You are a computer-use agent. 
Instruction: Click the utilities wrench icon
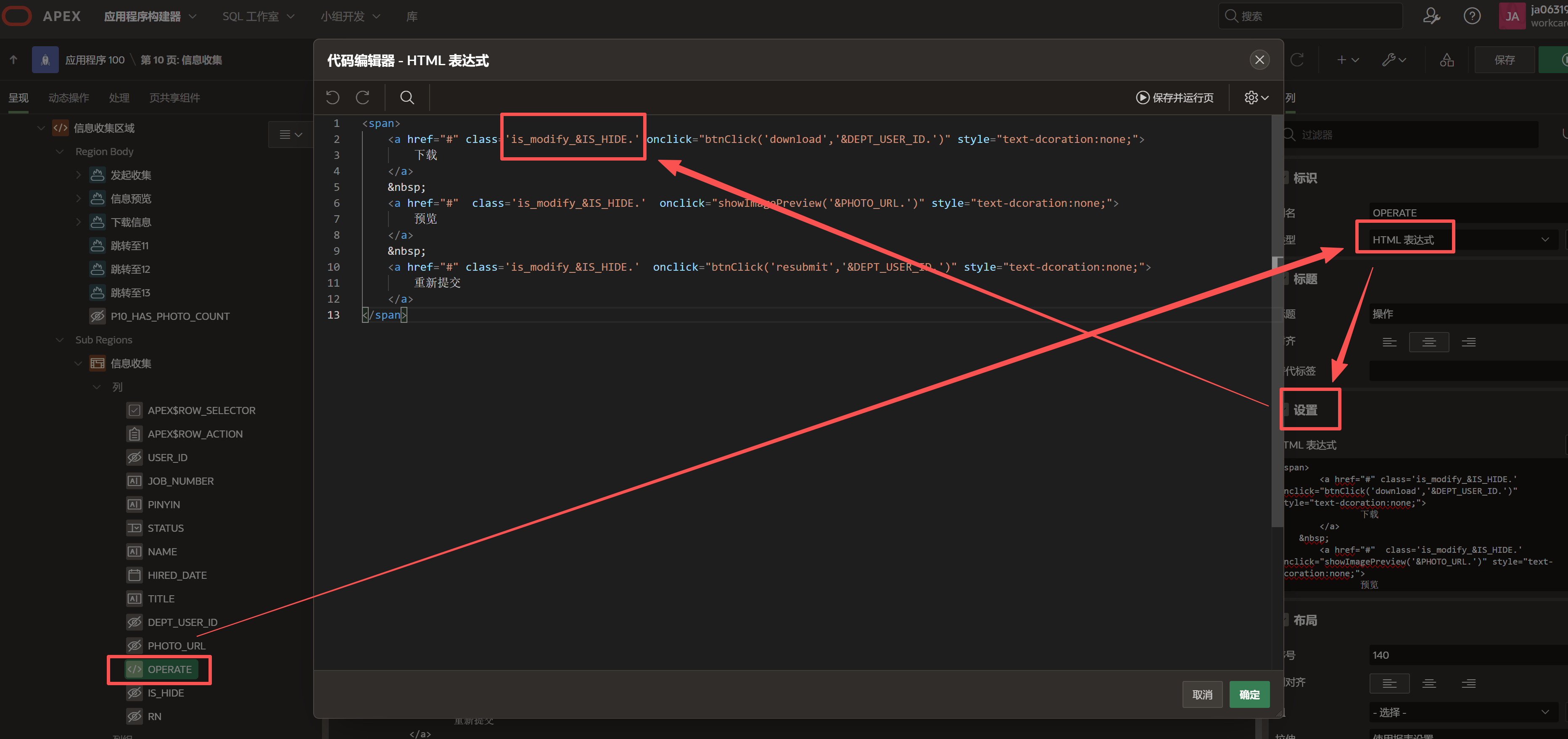(x=1393, y=60)
